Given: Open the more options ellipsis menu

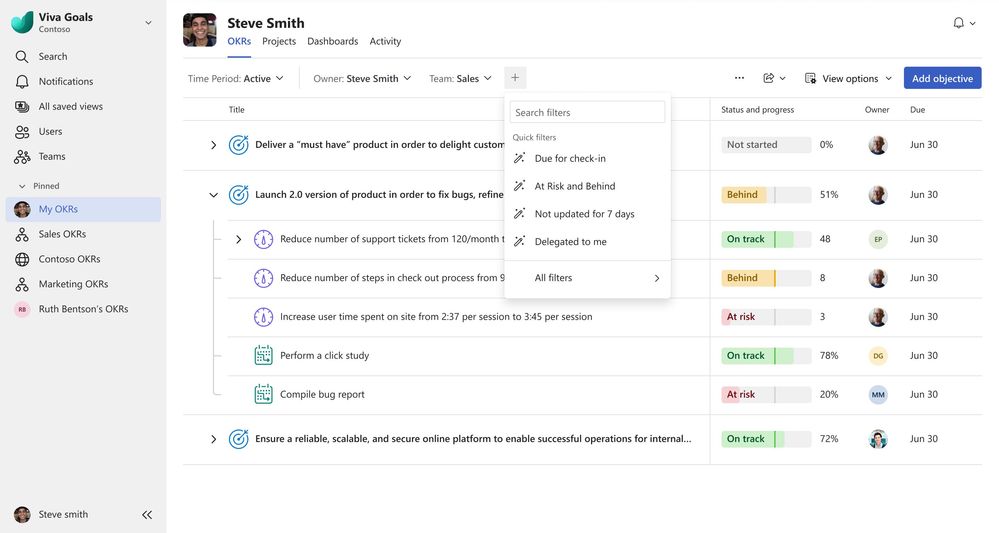Looking at the screenshot, I should [x=739, y=78].
